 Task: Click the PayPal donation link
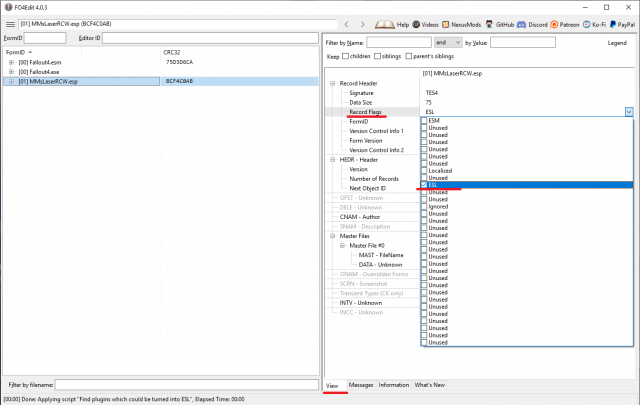pos(622,23)
